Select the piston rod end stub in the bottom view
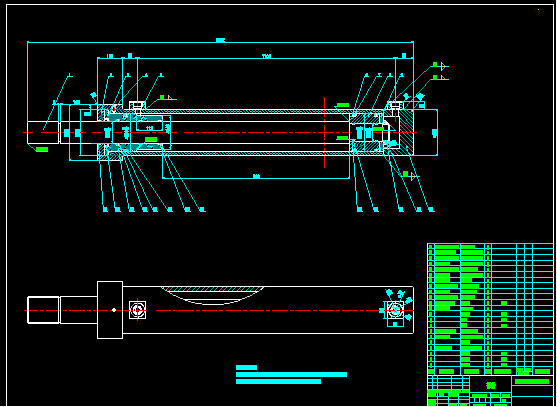The image size is (557, 407). [43, 310]
